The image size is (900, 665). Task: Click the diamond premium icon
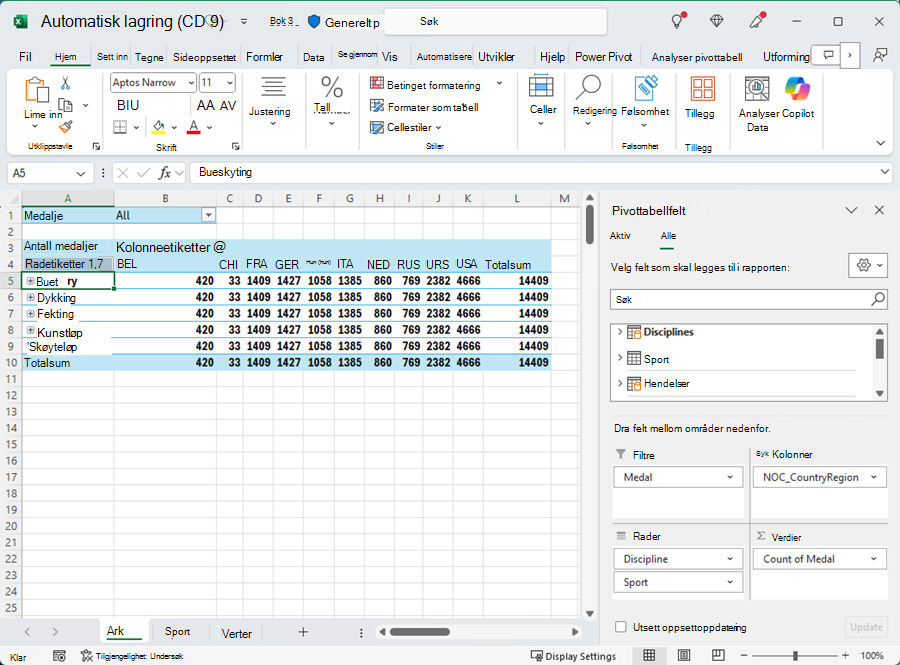pos(716,21)
